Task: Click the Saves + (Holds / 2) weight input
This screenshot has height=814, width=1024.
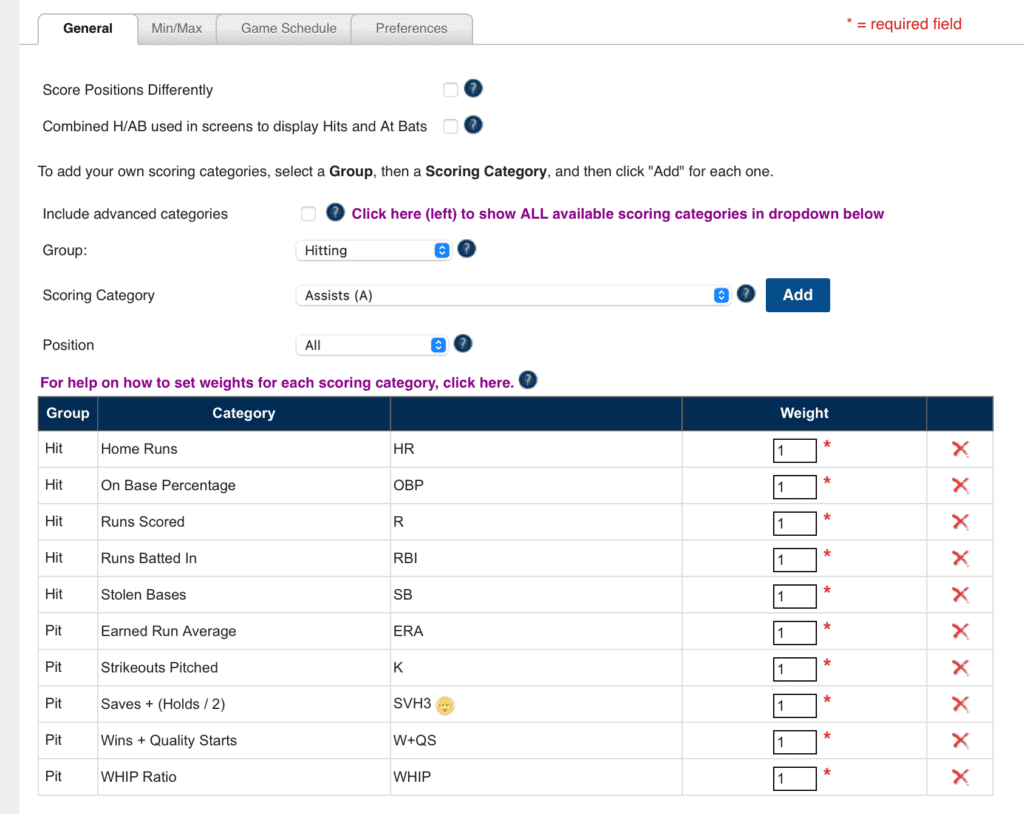Action: point(794,706)
